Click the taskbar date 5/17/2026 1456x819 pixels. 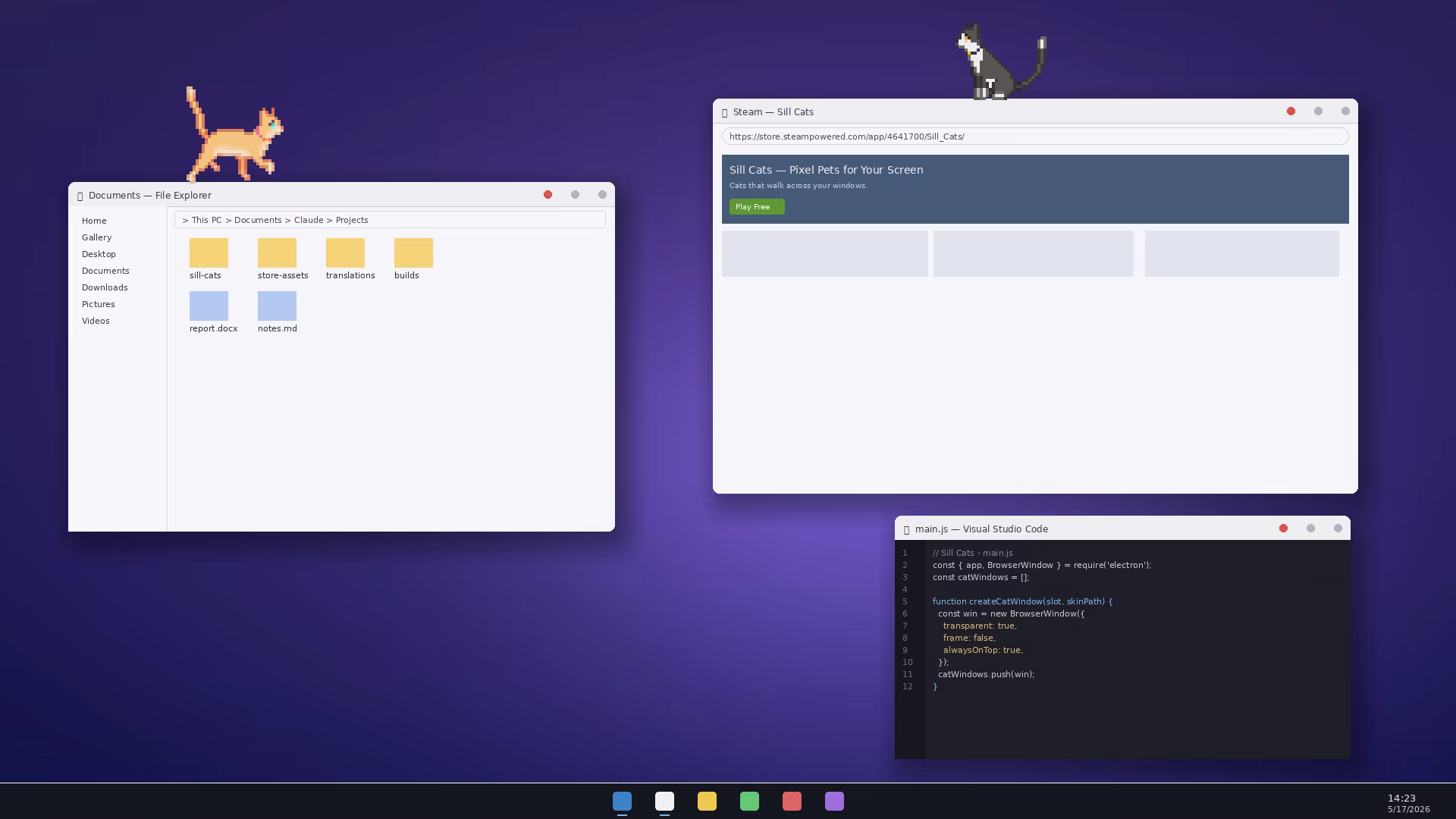1409,809
